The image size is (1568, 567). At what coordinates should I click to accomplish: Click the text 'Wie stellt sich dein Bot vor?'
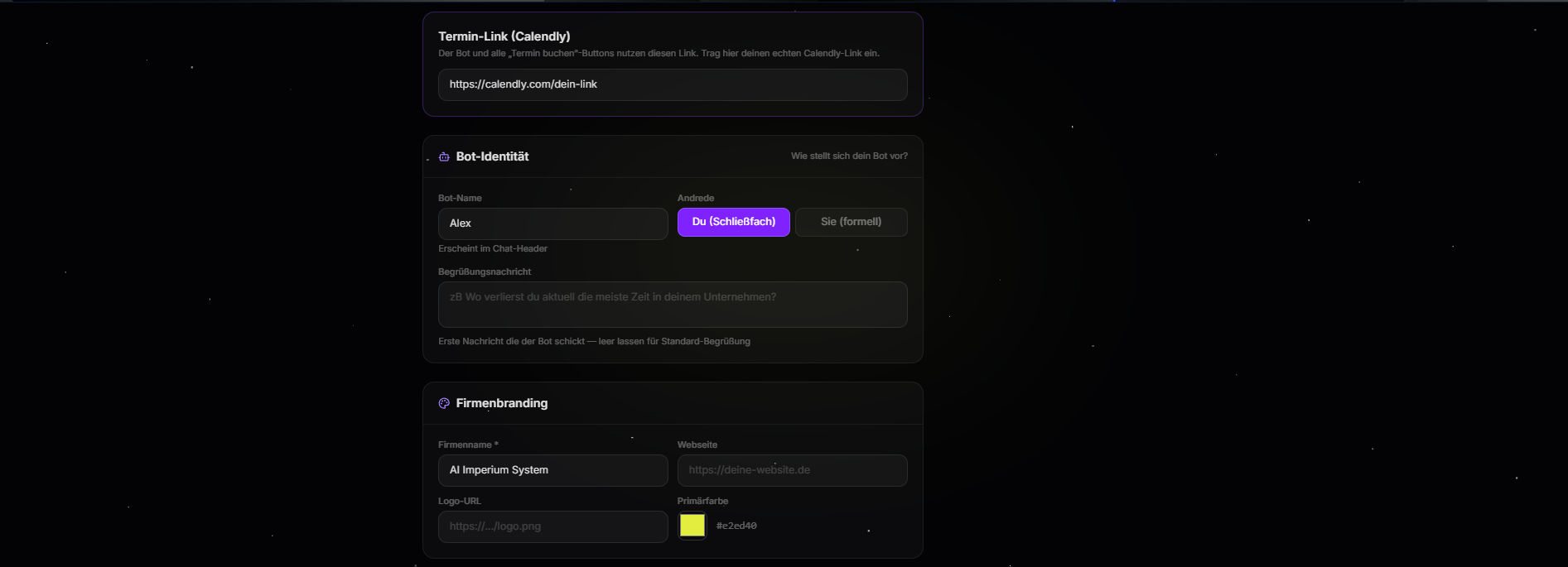(x=849, y=156)
